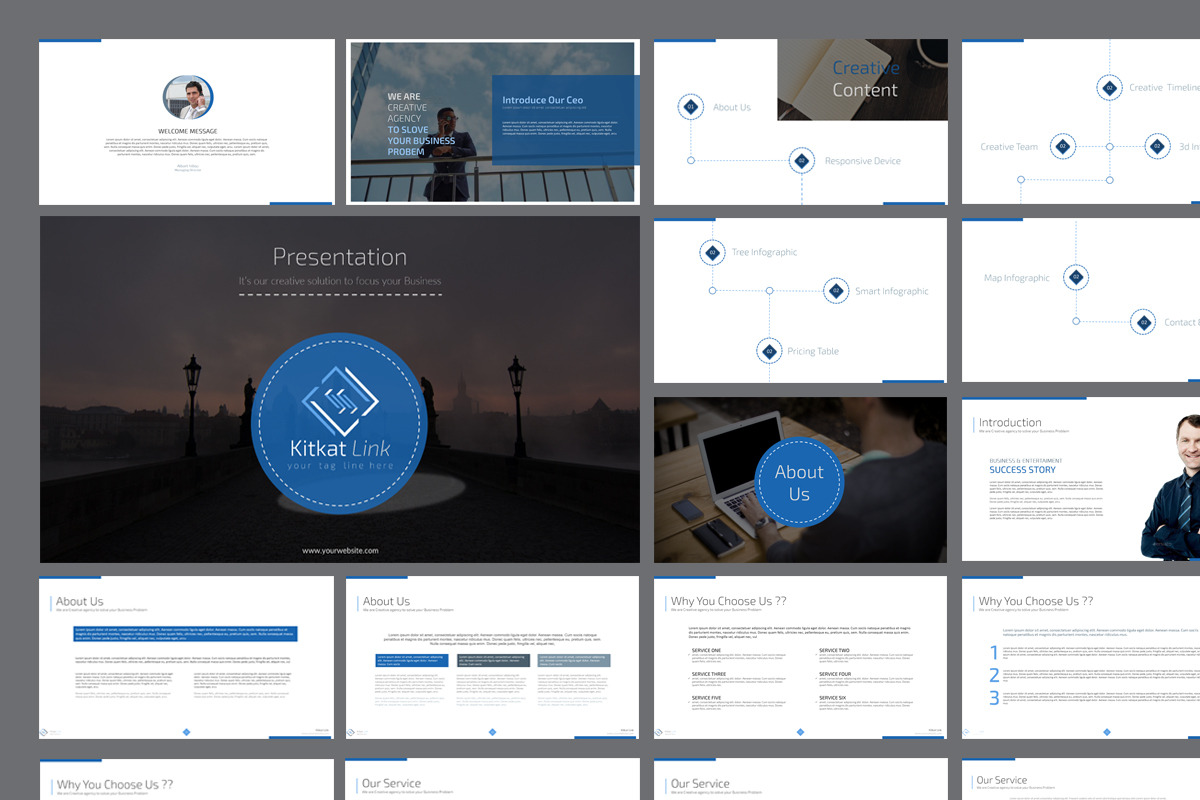Click the notebook photo beside Creative Content heading
This screenshot has height=800, width=1200.
(862, 80)
